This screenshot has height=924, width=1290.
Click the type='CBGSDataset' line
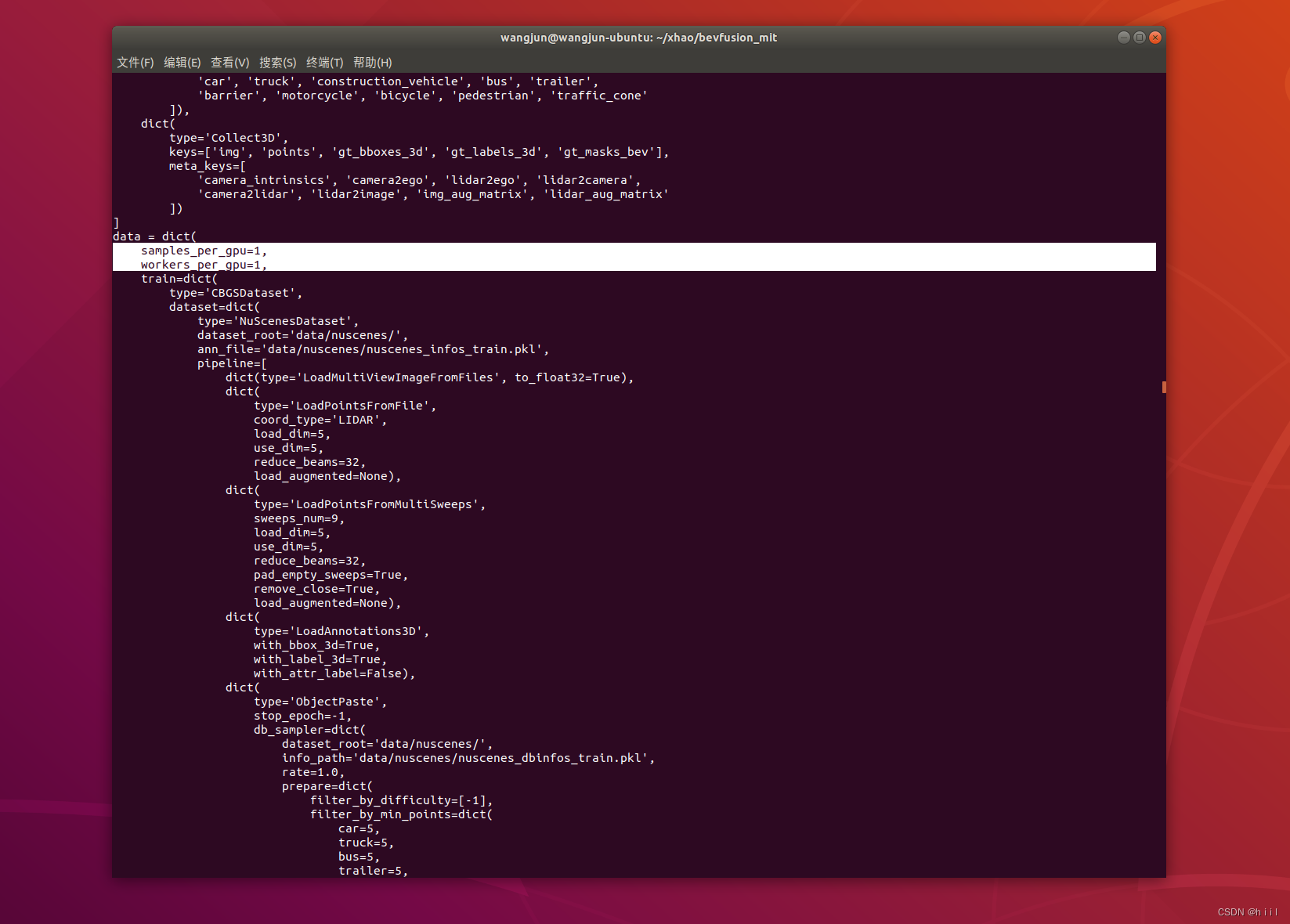click(236, 293)
